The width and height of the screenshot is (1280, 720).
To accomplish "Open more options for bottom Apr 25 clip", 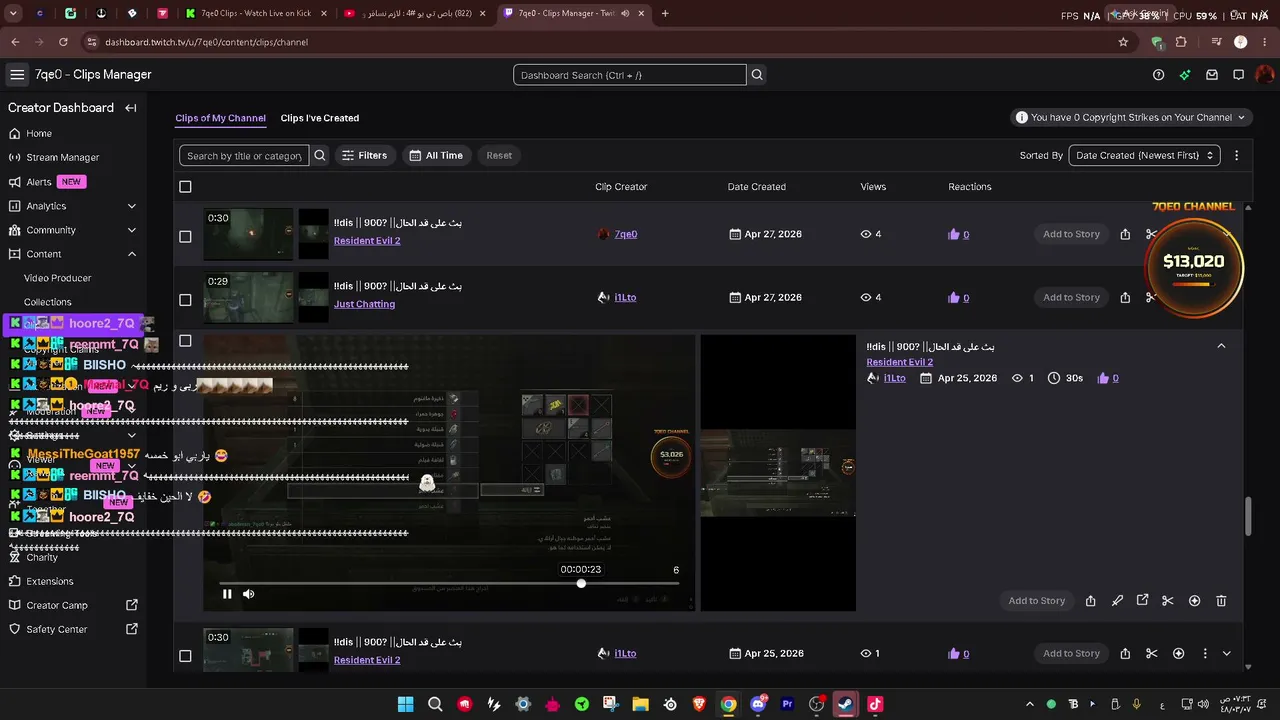I will [x=1204, y=654].
